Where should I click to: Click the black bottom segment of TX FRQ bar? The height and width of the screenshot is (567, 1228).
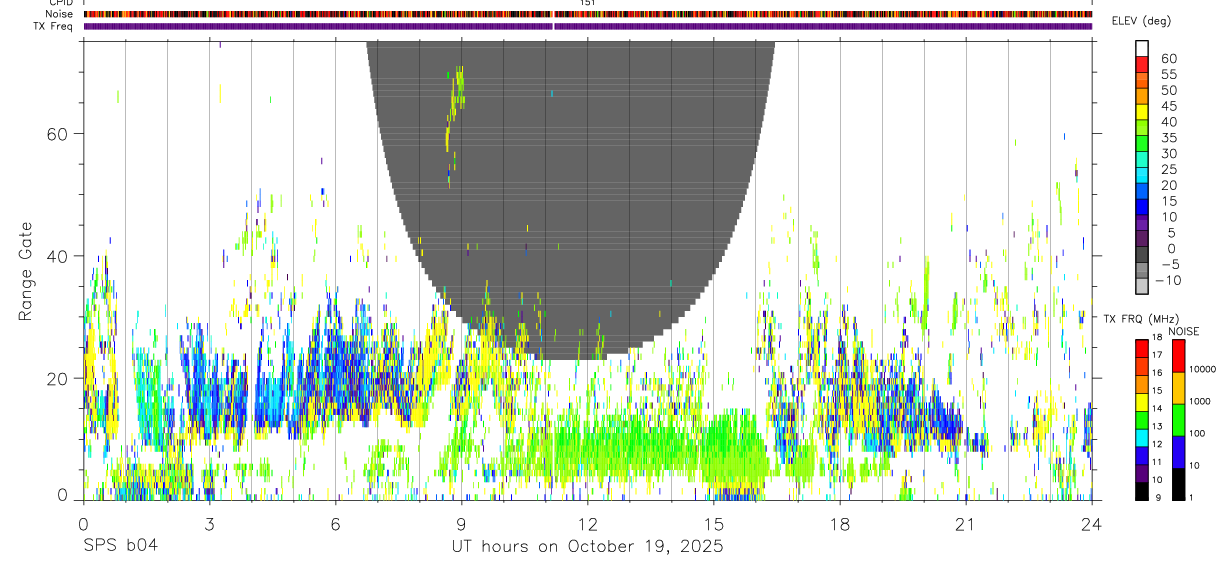click(x=1141, y=490)
